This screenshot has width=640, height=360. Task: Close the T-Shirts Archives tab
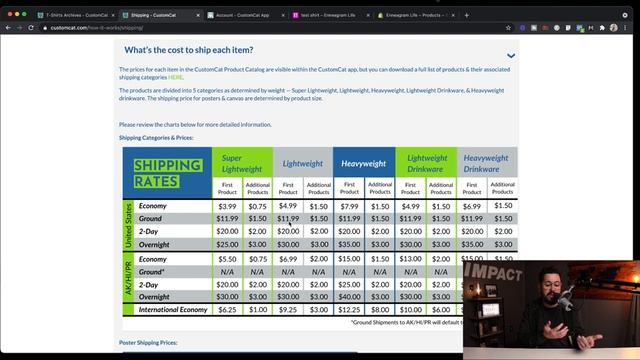(x=113, y=15)
